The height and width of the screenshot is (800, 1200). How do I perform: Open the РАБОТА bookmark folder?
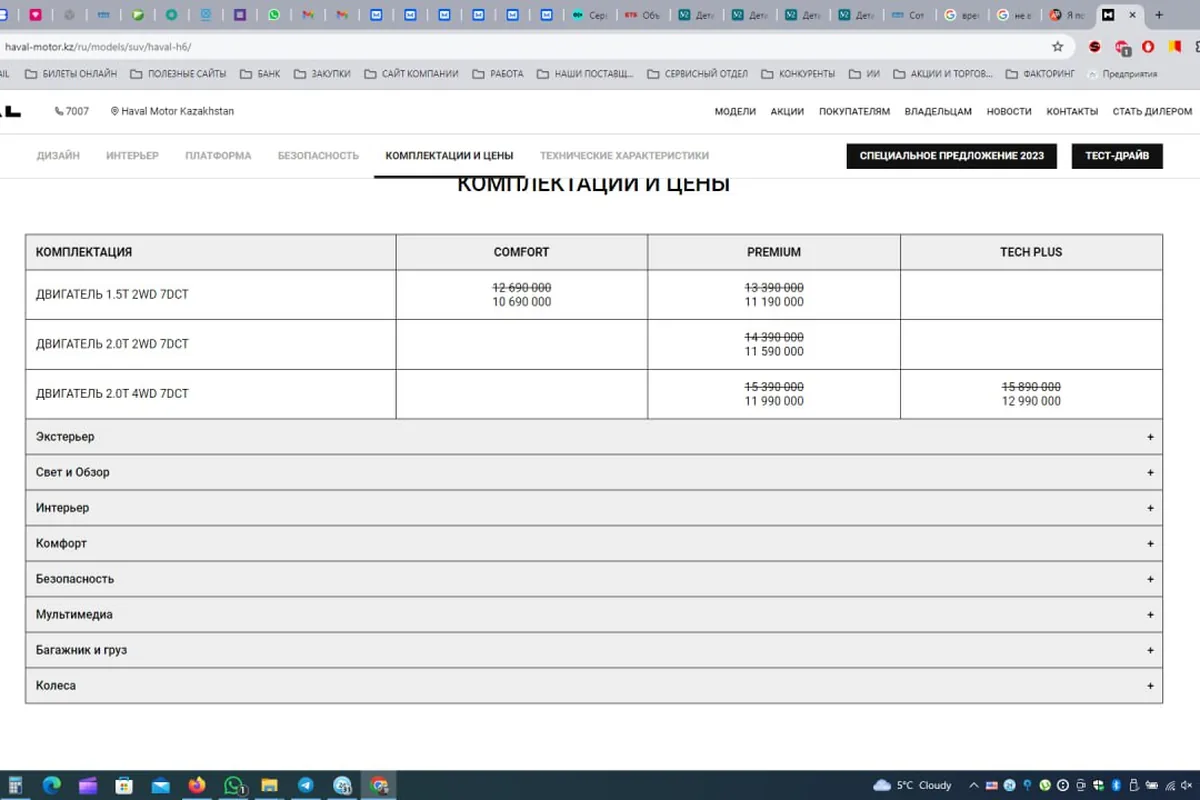(498, 74)
